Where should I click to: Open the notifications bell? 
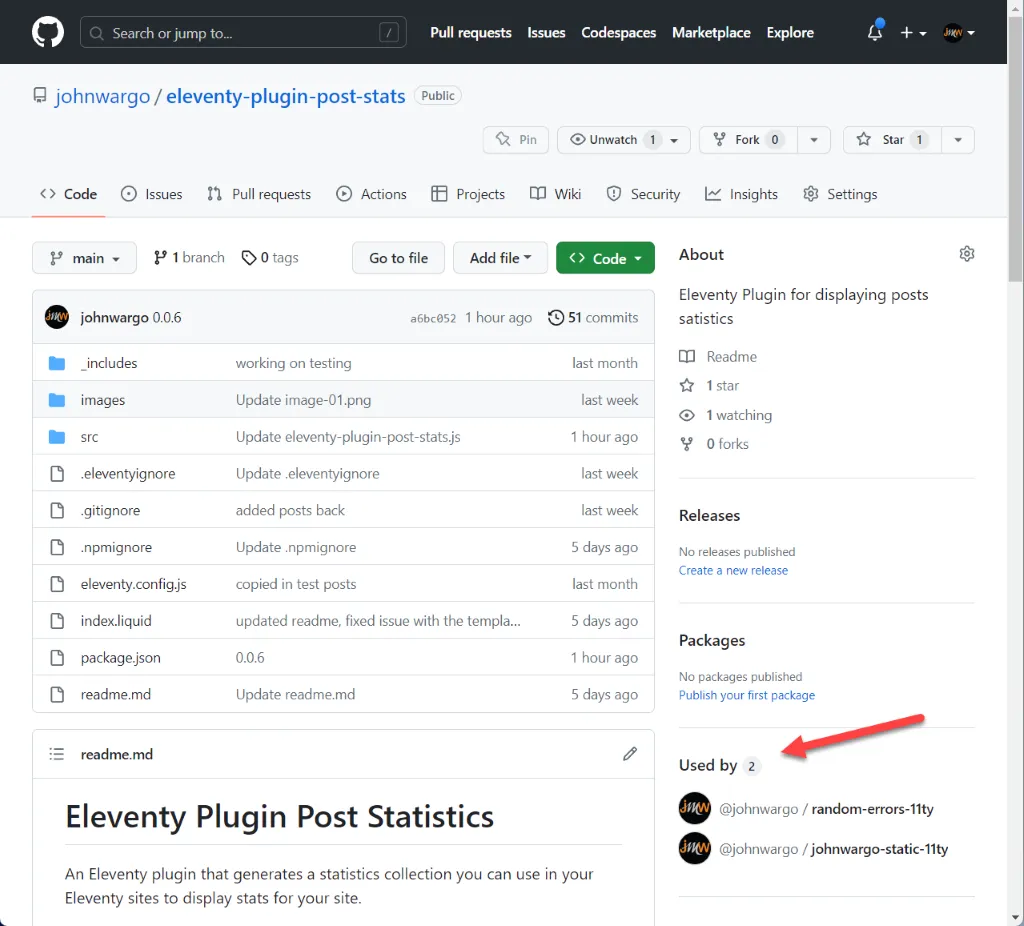[875, 32]
